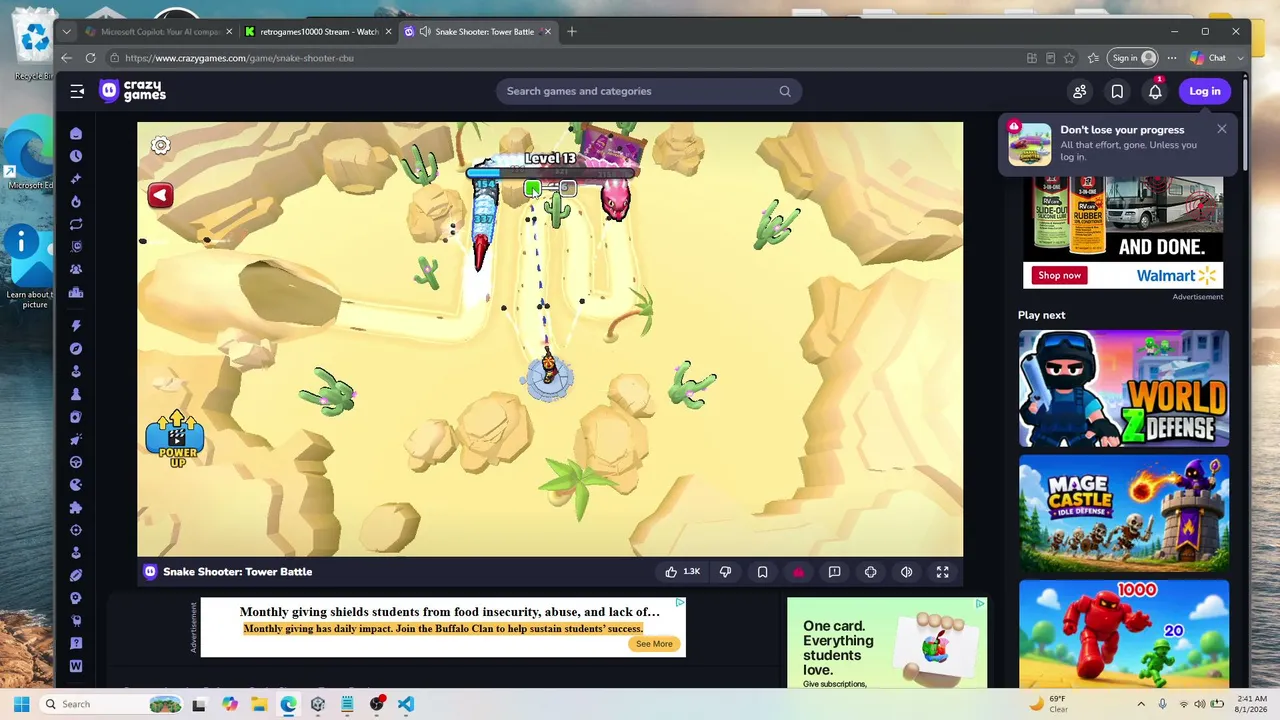The width and height of the screenshot is (1280, 720).
Task: Close the retrogames10000 Stream tab
Action: (x=388, y=32)
